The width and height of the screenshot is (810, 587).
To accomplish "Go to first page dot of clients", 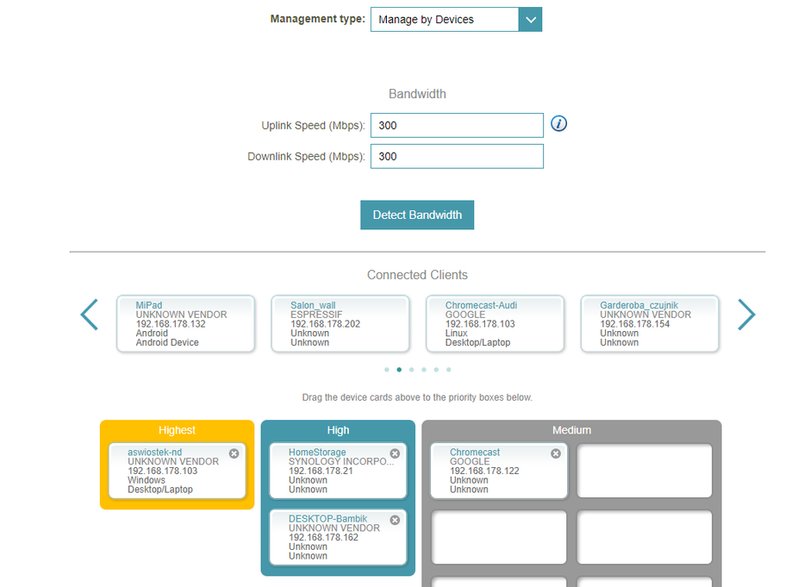I will (x=386, y=369).
